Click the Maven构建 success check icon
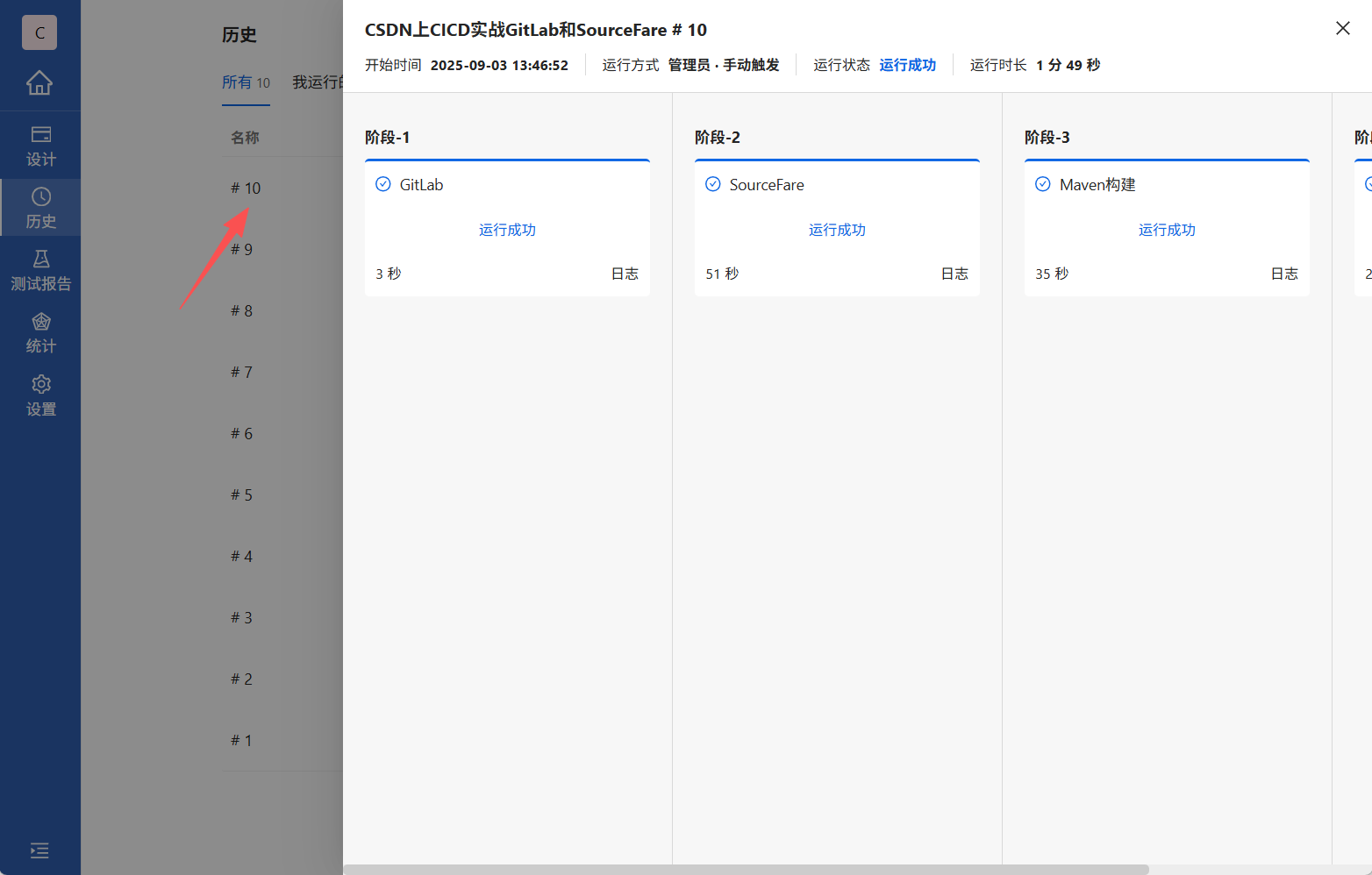 [x=1043, y=184]
